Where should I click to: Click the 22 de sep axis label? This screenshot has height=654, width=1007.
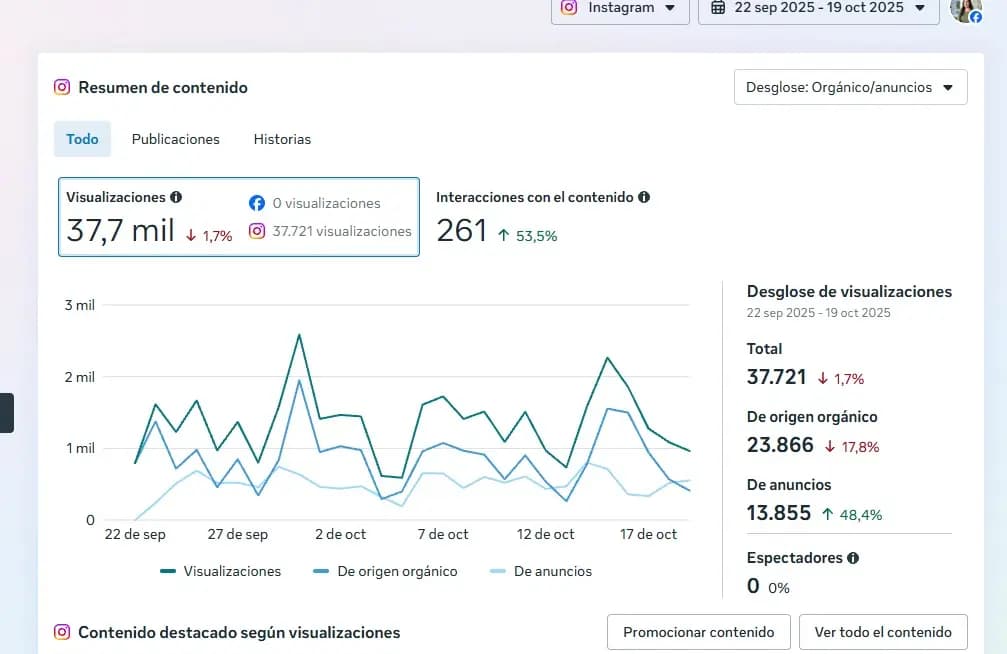tap(135, 534)
